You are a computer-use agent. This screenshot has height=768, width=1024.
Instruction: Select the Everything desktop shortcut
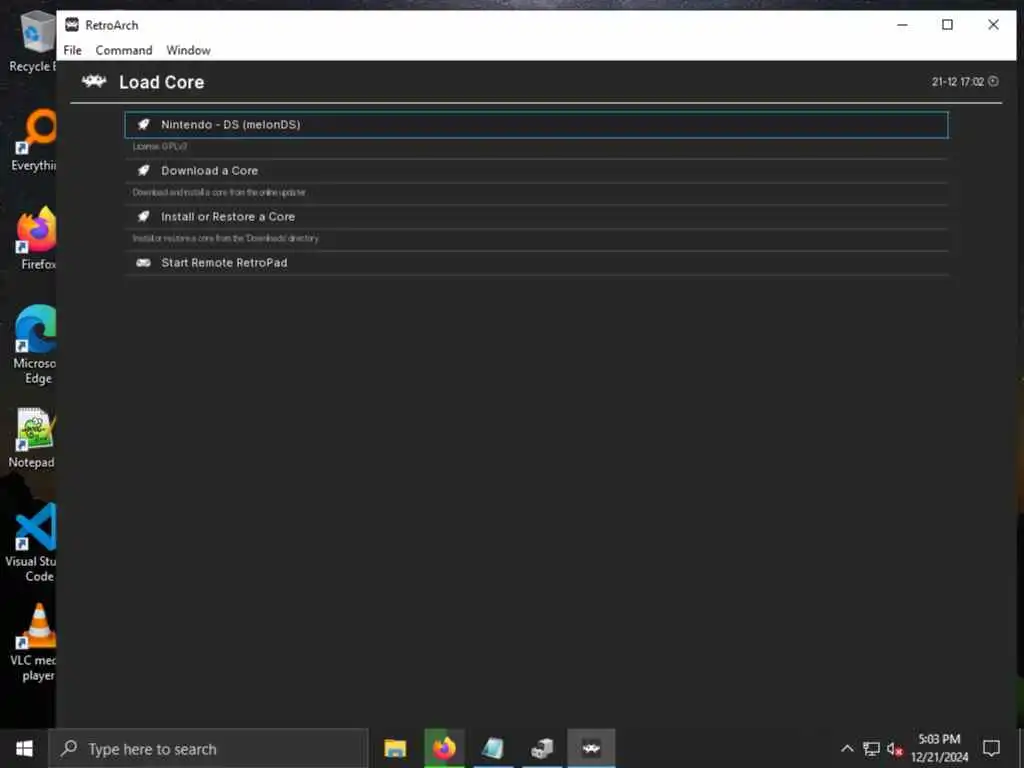(34, 140)
